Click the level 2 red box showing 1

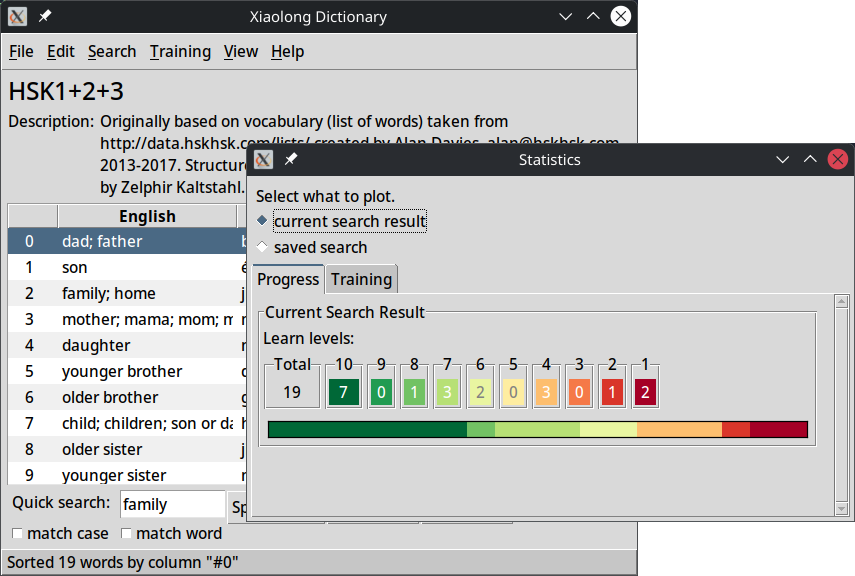612,392
